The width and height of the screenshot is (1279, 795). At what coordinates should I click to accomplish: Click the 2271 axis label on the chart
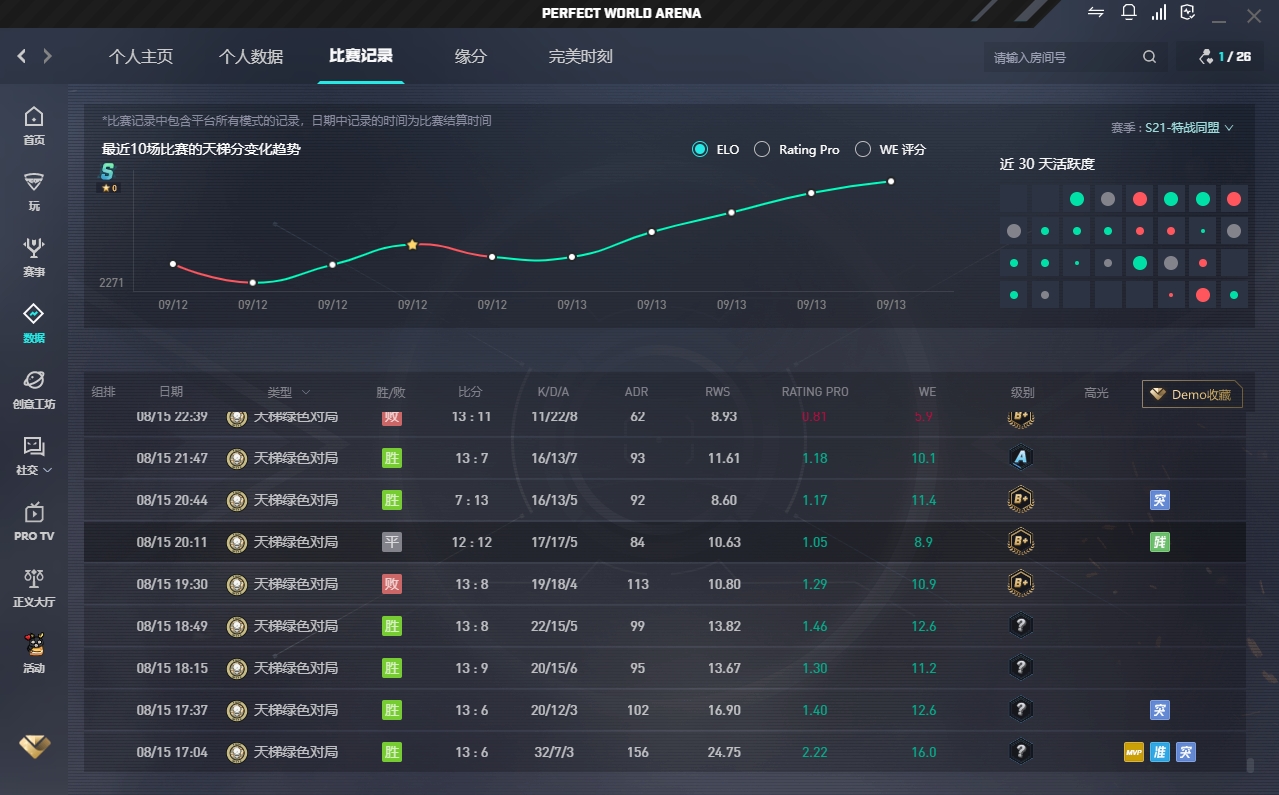[111, 283]
